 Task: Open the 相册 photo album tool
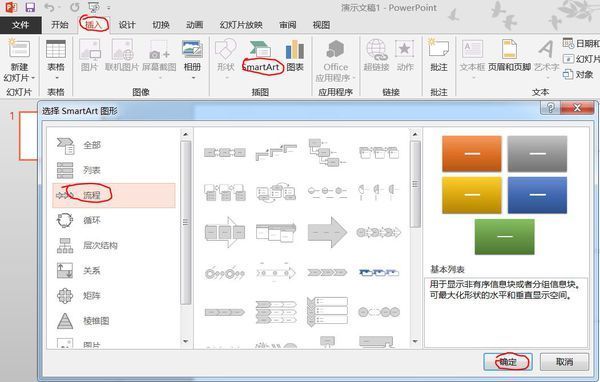click(x=192, y=49)
